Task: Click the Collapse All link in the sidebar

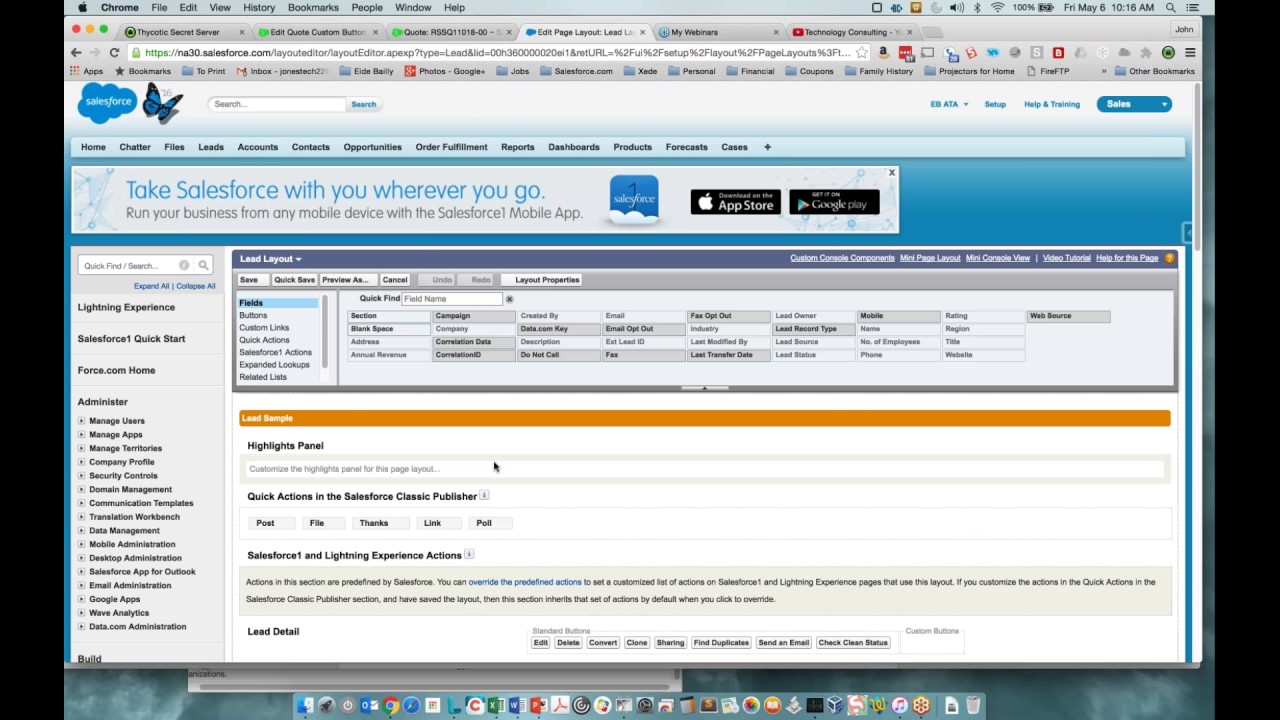Action: pyautogui.click(x=196, y=286)
